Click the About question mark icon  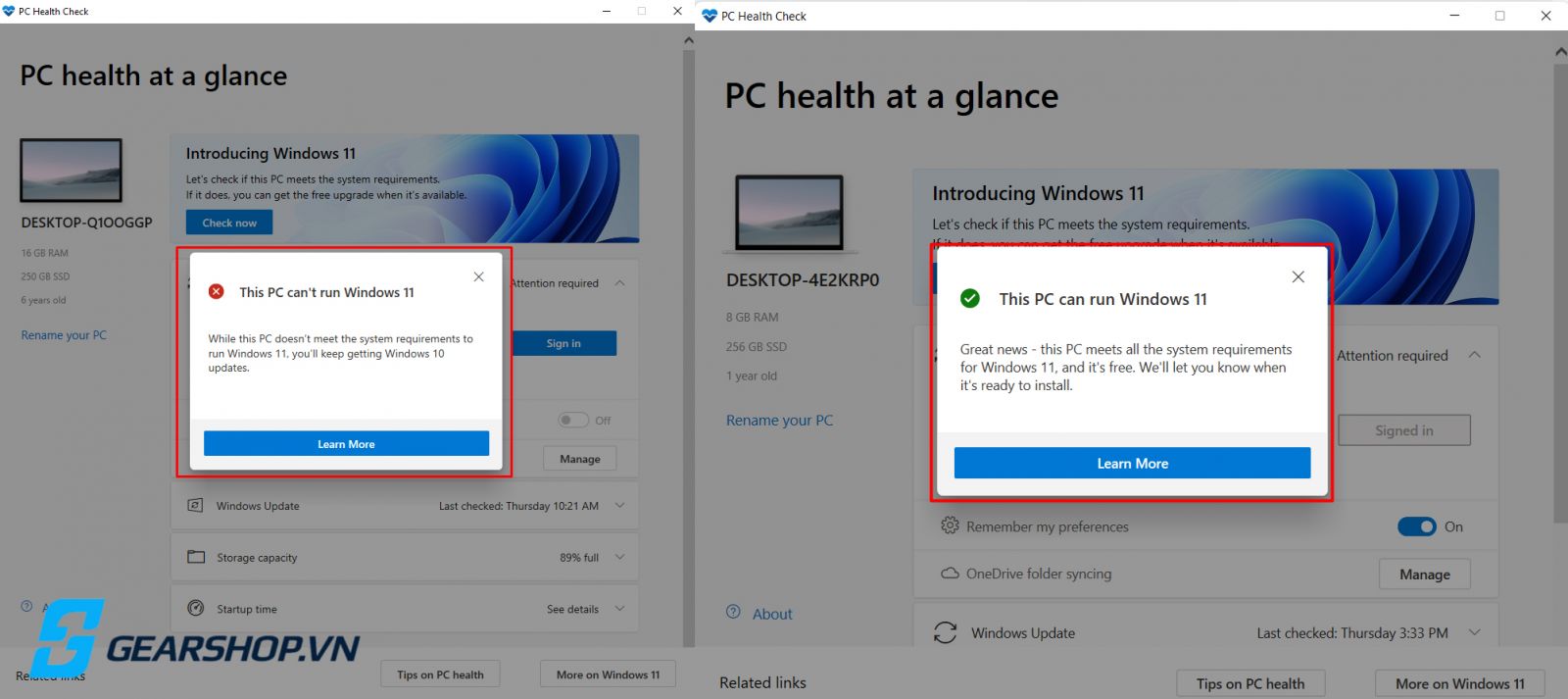[733, 612]
